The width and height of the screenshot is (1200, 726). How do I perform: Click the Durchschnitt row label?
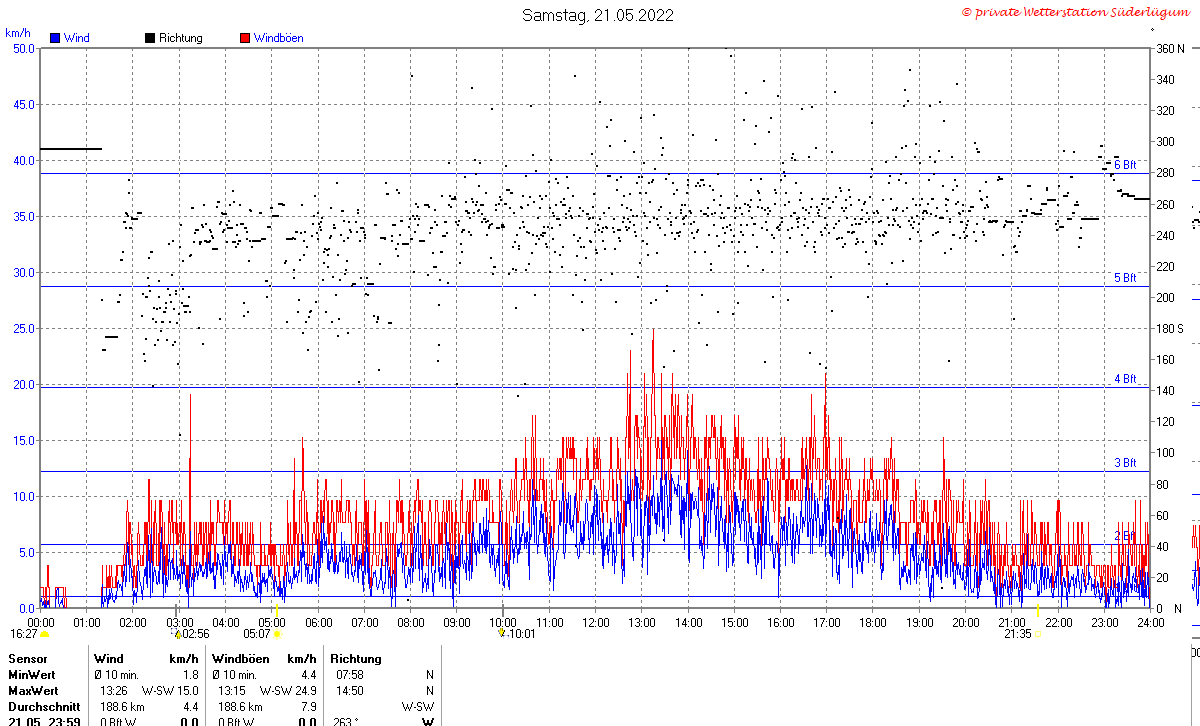[x=44, y=707]
